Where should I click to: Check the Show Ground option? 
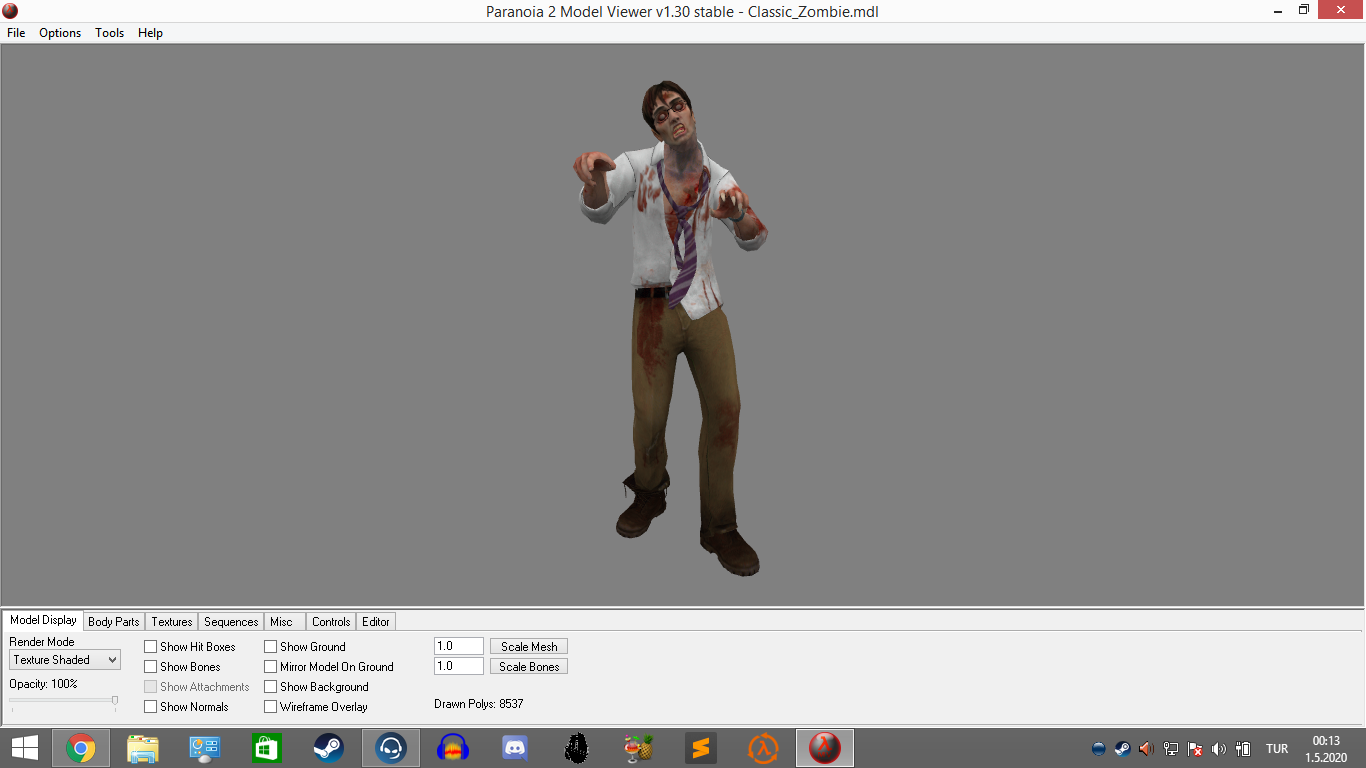[270, 647]
